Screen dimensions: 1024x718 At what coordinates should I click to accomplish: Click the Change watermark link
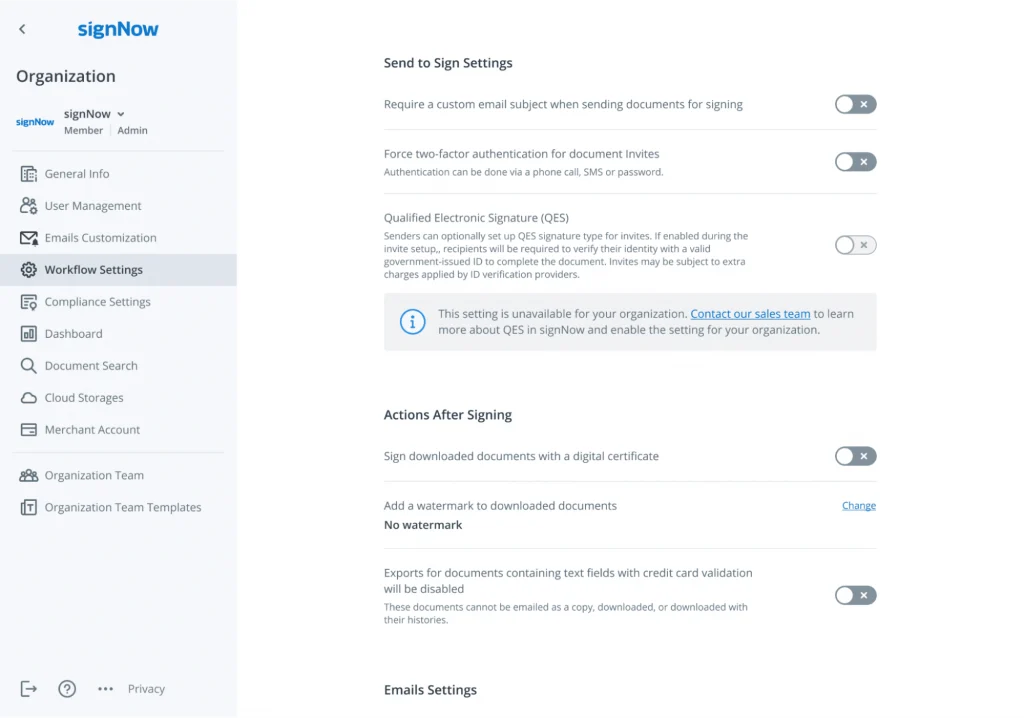coord(858,506)
